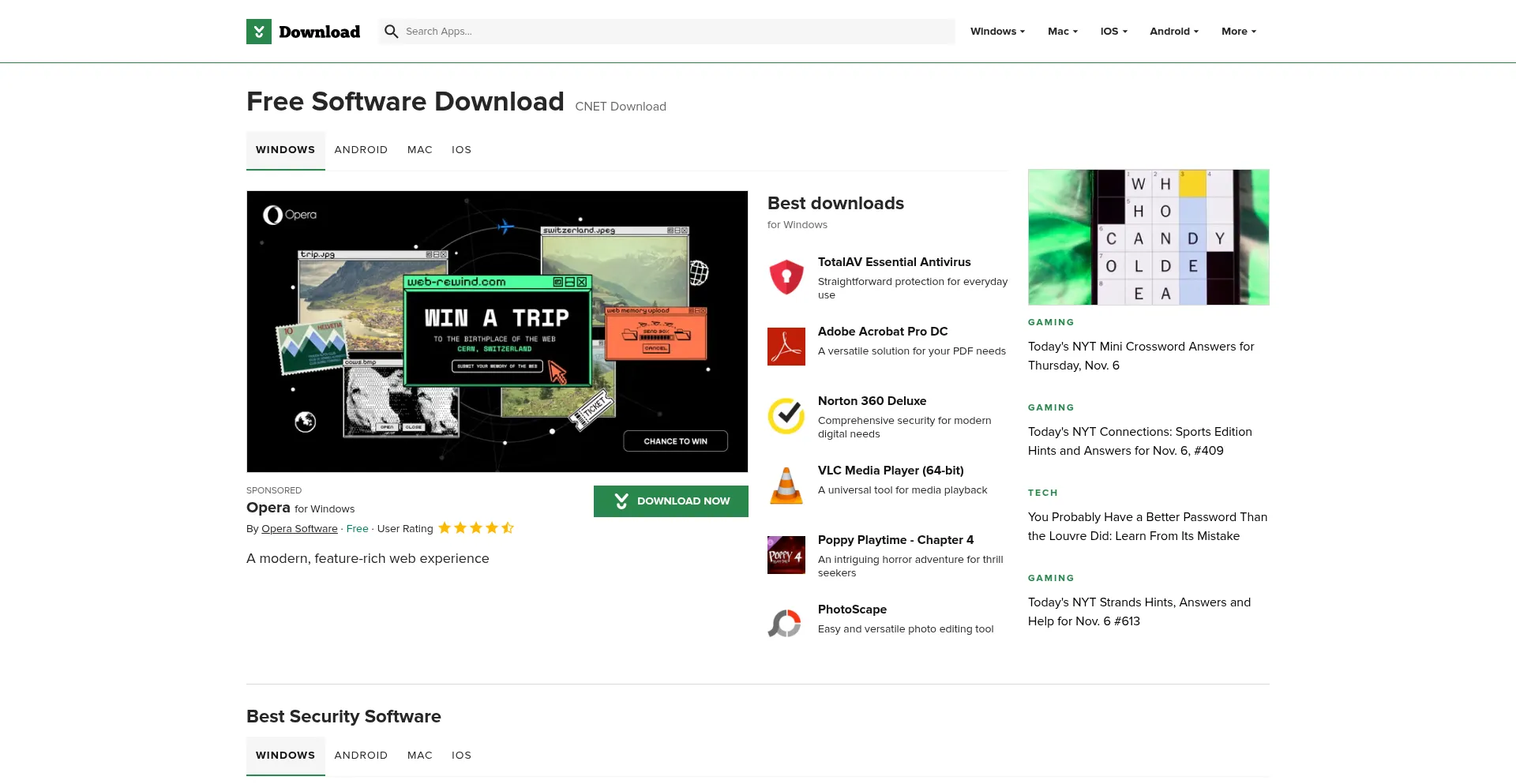Click the Gaming label above Strands article
Screen dimensions: 1516x784
tap(1051, 578)
